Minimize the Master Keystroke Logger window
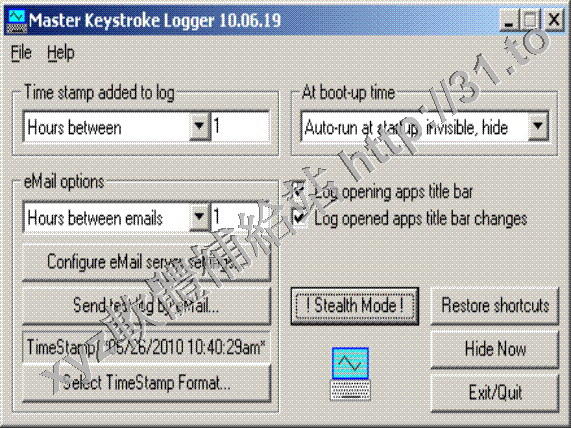This screenshot has width=571, height=428. pyautogui.click(x=509, y=20)
